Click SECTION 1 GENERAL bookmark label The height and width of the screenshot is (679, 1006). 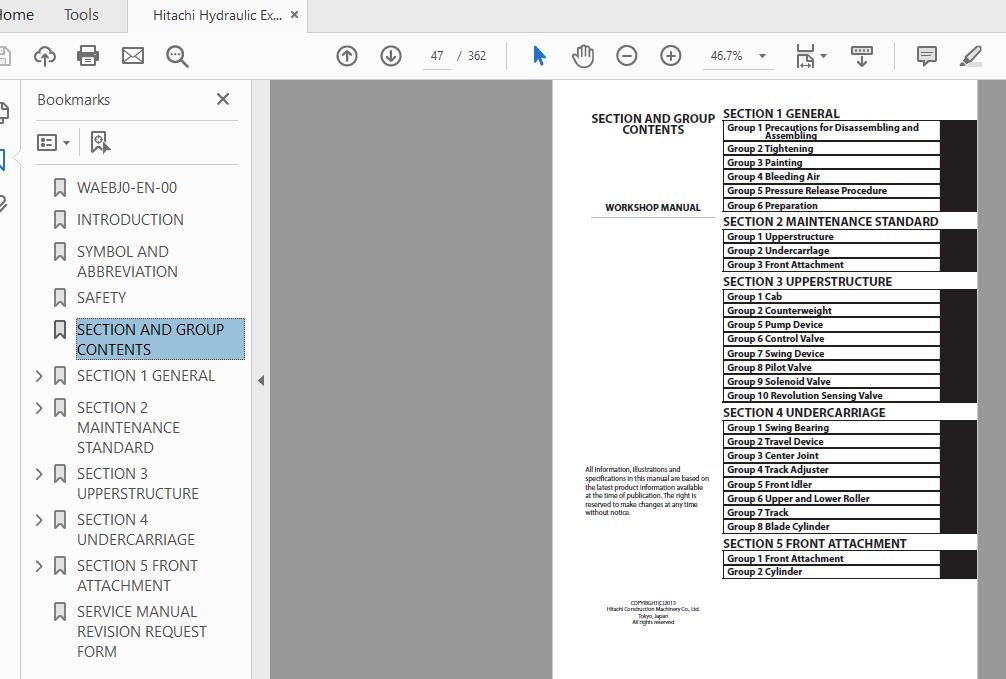146,376
